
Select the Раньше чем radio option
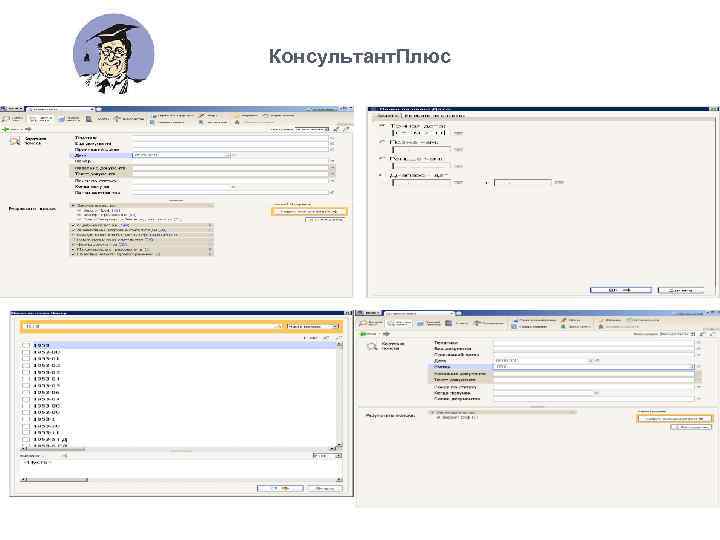(382, 158)
